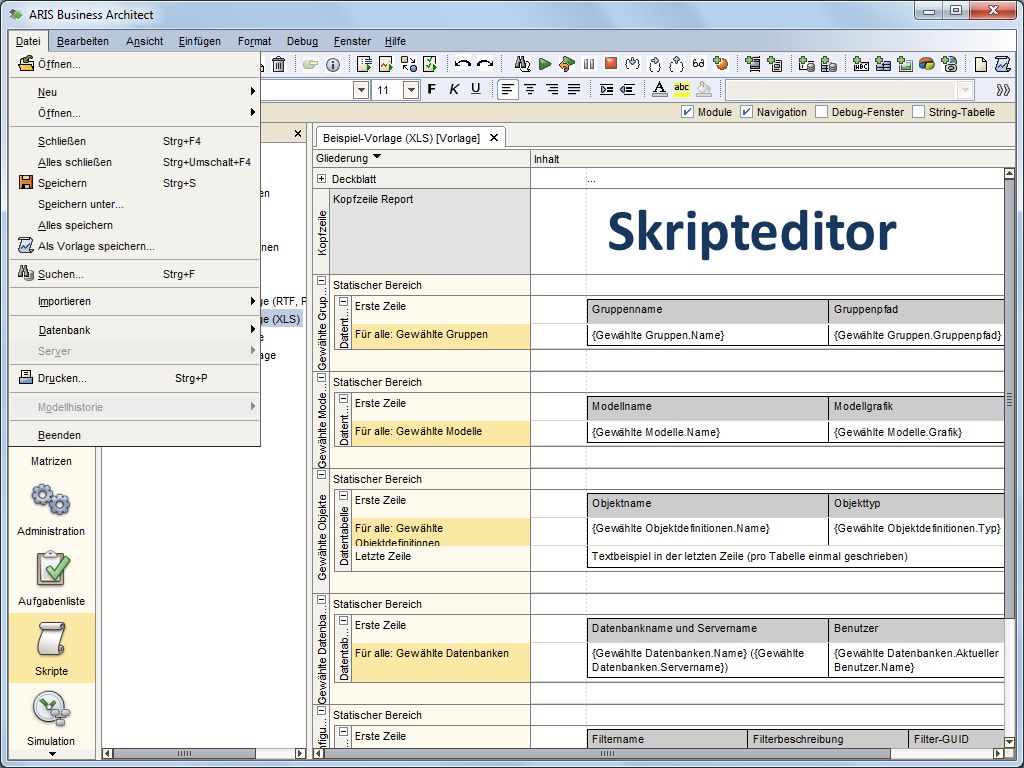Align text right in formatting toolbar
Image resolution: width=1024 pixels, height=768 pixels.
pyautogui.click(x=552, y=89)
